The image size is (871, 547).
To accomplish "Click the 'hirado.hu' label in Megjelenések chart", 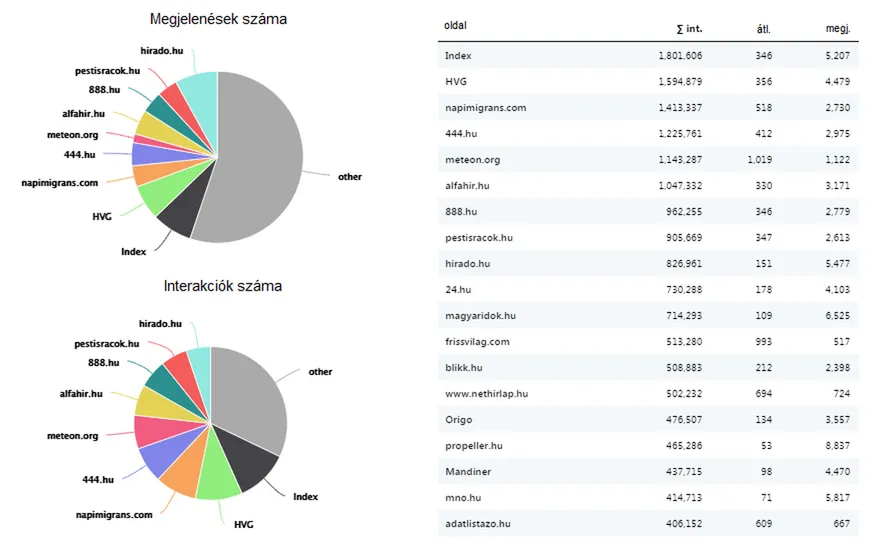I will coord(161,50).
